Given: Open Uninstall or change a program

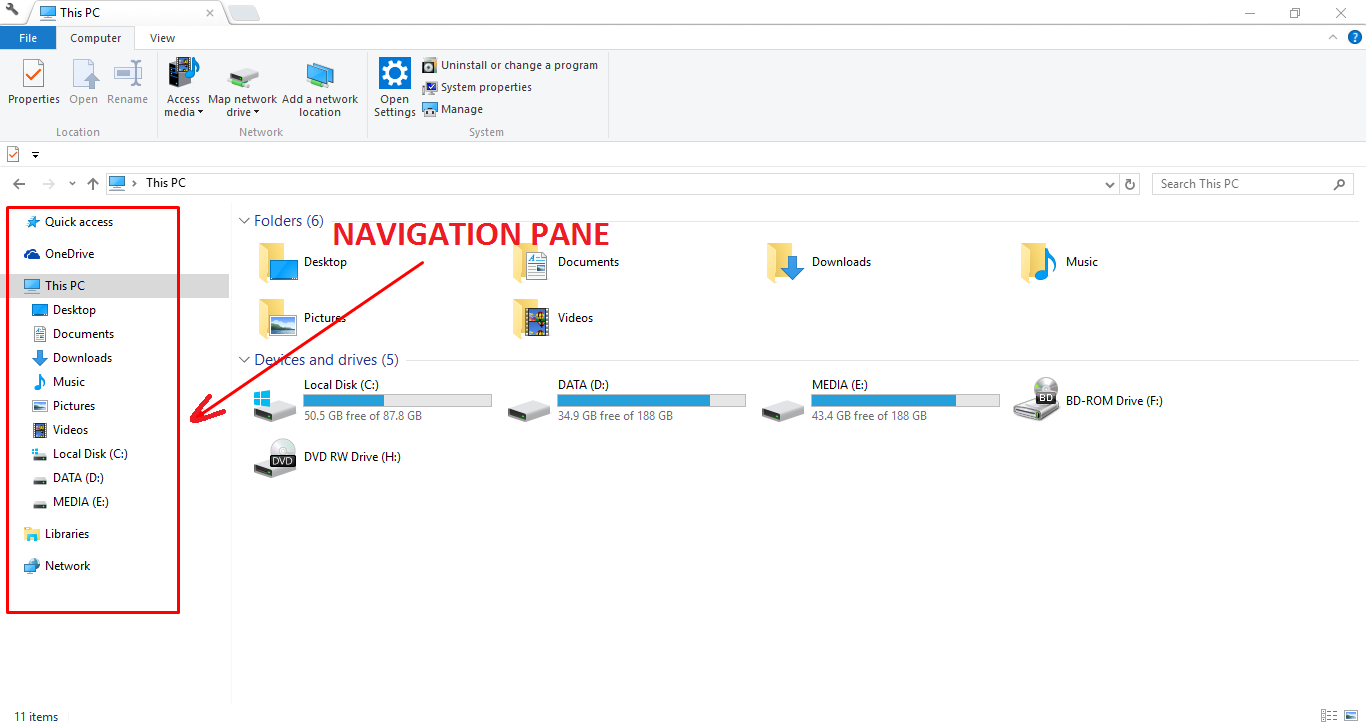Looking at the screenshot, I should [x=510, y=64].
